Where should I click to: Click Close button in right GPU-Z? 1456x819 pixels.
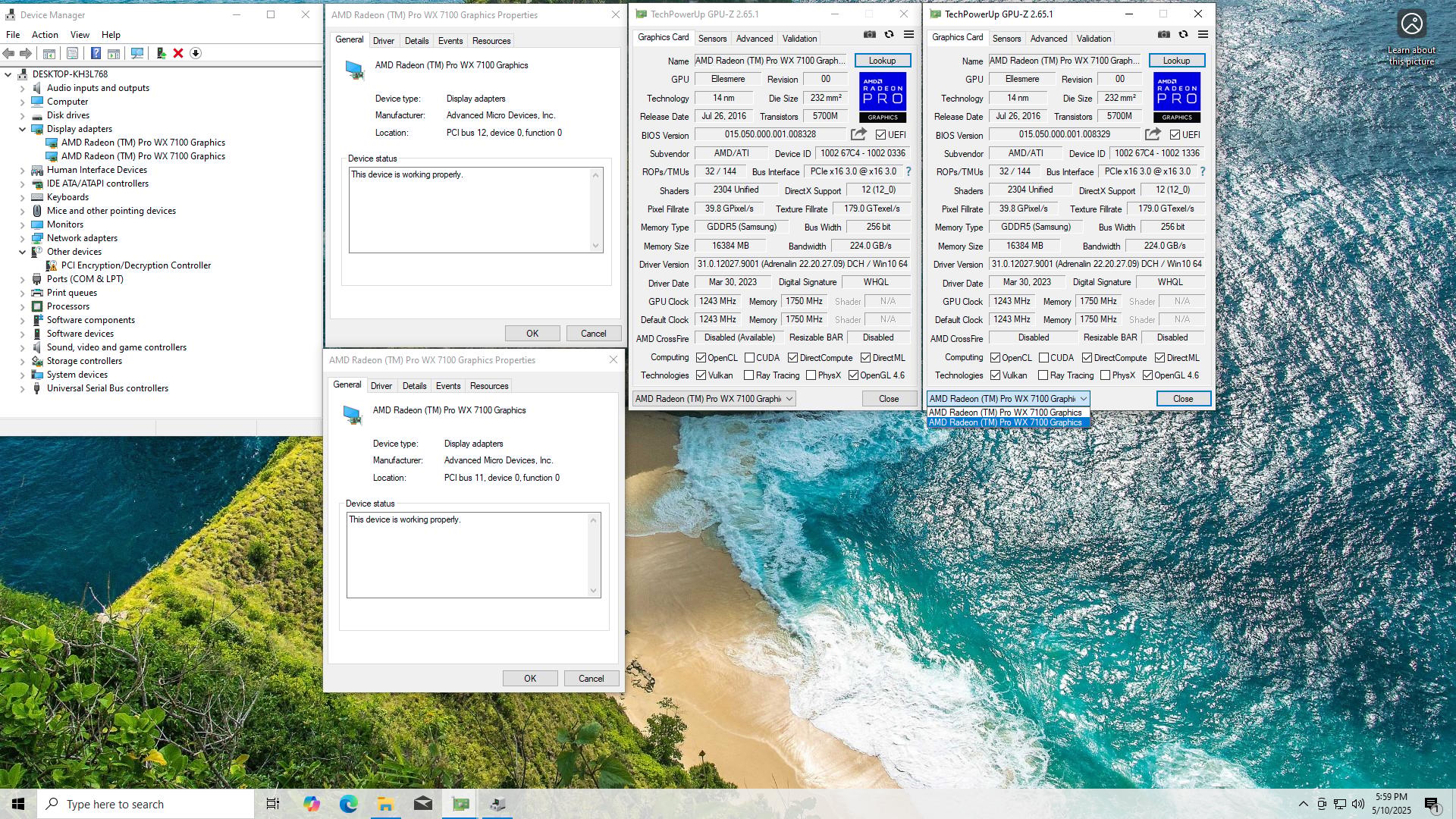1183,399
